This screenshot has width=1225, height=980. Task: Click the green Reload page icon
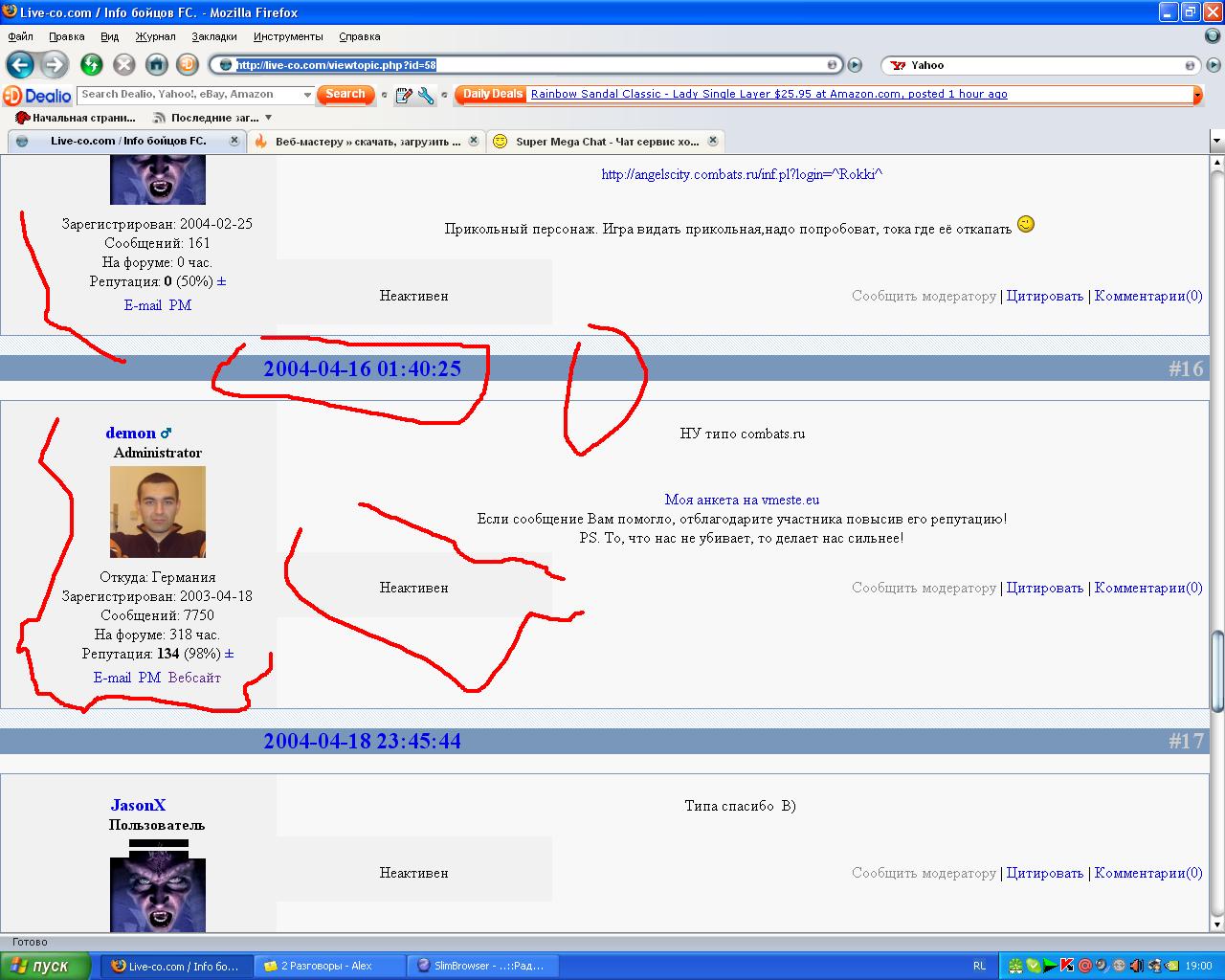[x=92, y=65]
